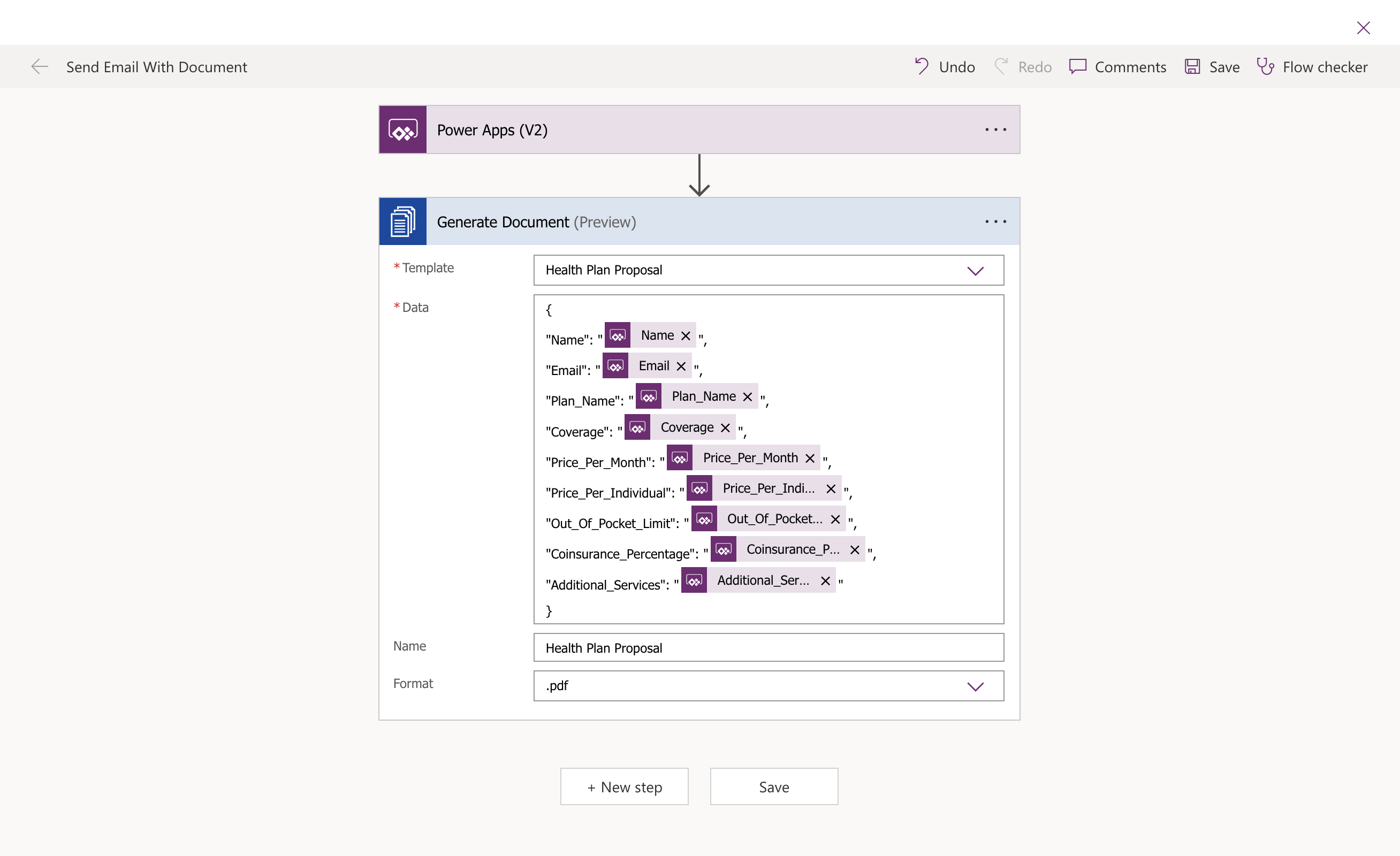Close the flow editor with the X
Image resolution: width=1400 pixels, height=856 pixels.
pyautogui.click(x=1363, y=27)
